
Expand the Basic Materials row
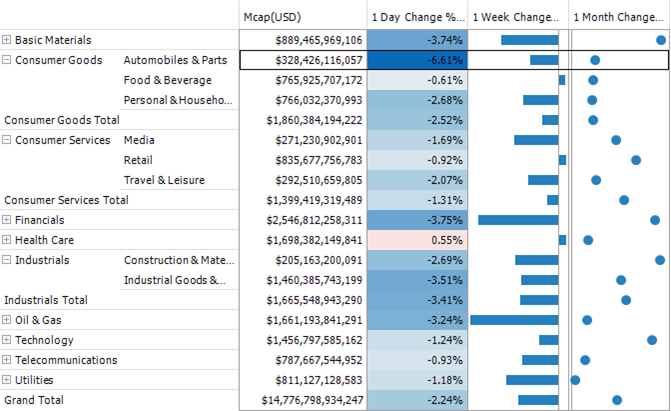pos(8,40)
